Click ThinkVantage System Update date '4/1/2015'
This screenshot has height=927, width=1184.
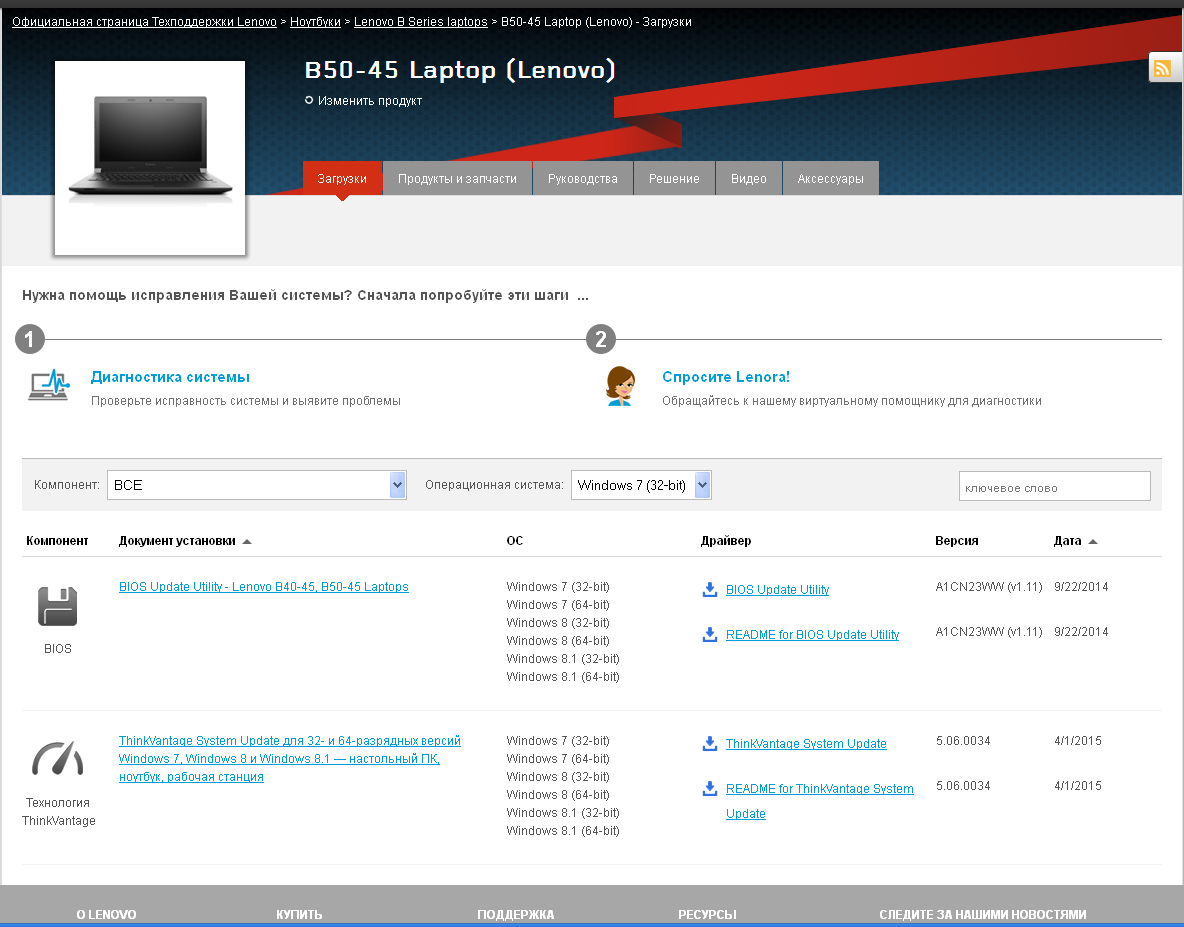coord(1078,741)
